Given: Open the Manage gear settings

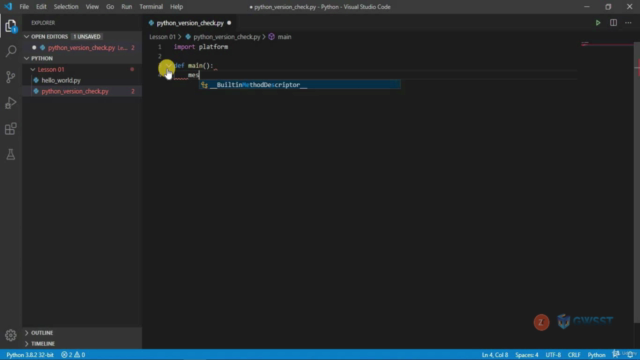Looking at the screenshot, I should tap(11, 335).
